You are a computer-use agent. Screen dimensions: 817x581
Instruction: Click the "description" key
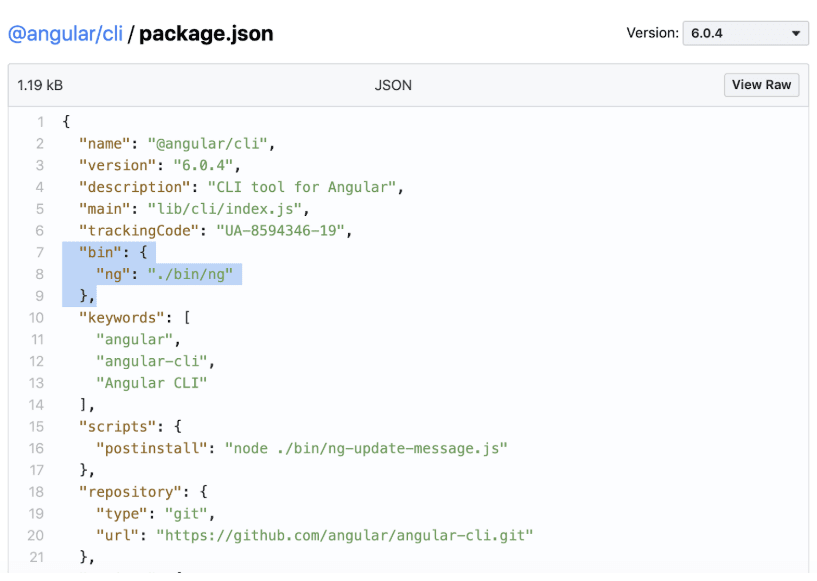coord(134,188)
